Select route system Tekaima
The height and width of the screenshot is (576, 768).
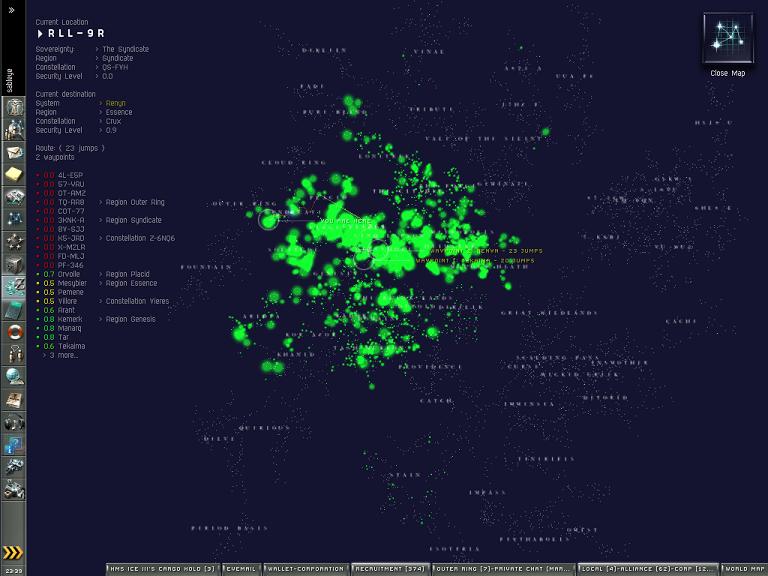pos(72,346)
